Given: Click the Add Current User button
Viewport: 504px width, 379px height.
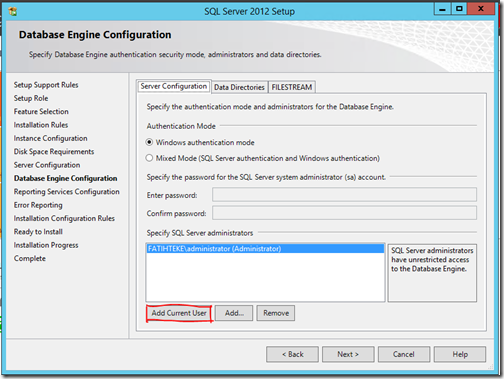Looking at the screenshot, I should 179,313.
